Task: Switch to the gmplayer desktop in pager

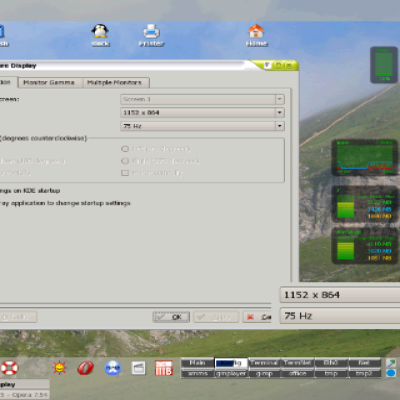Action: click(x=231, y=373)
